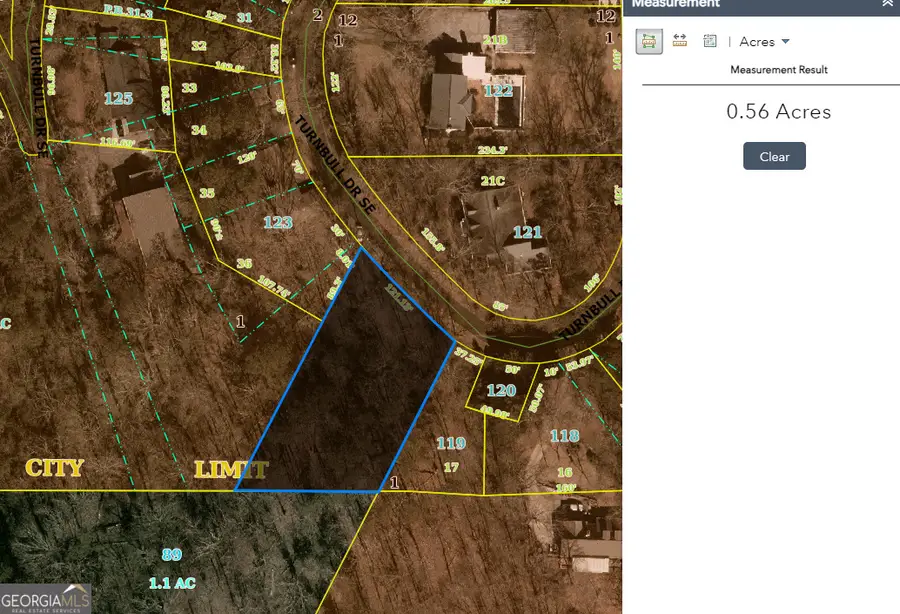
Task: Select the area measurement tool
Action: (x=648, y=41)
